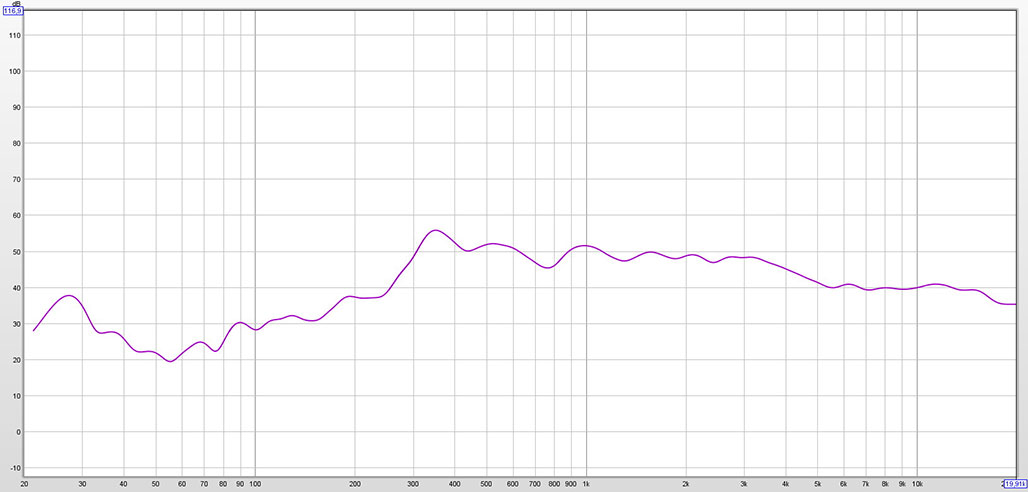This screenshot has height=492, width=1028.
Task: Click the 1k frequency axis label
Action: (x=586, y=483)
